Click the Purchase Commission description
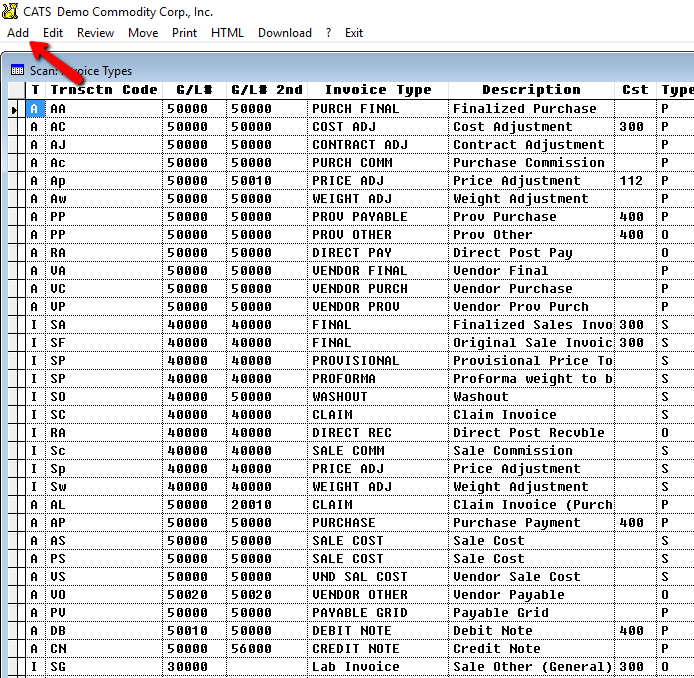Screen dimensions: 694x678 click(531, 163)
